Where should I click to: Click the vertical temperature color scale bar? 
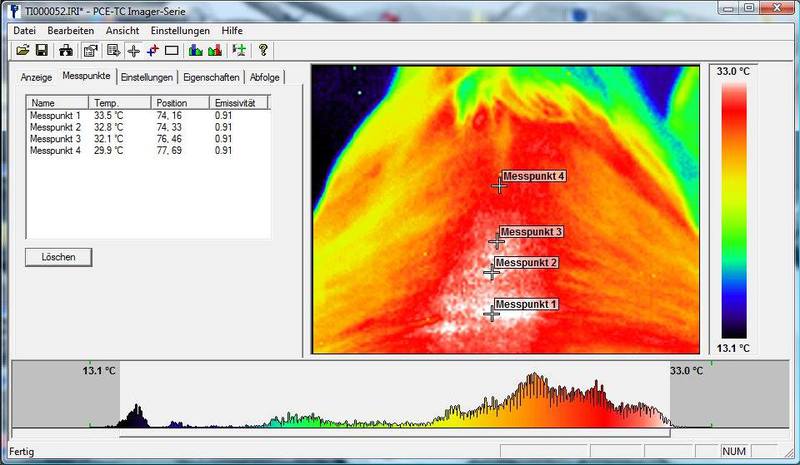(x=734, y=210)
